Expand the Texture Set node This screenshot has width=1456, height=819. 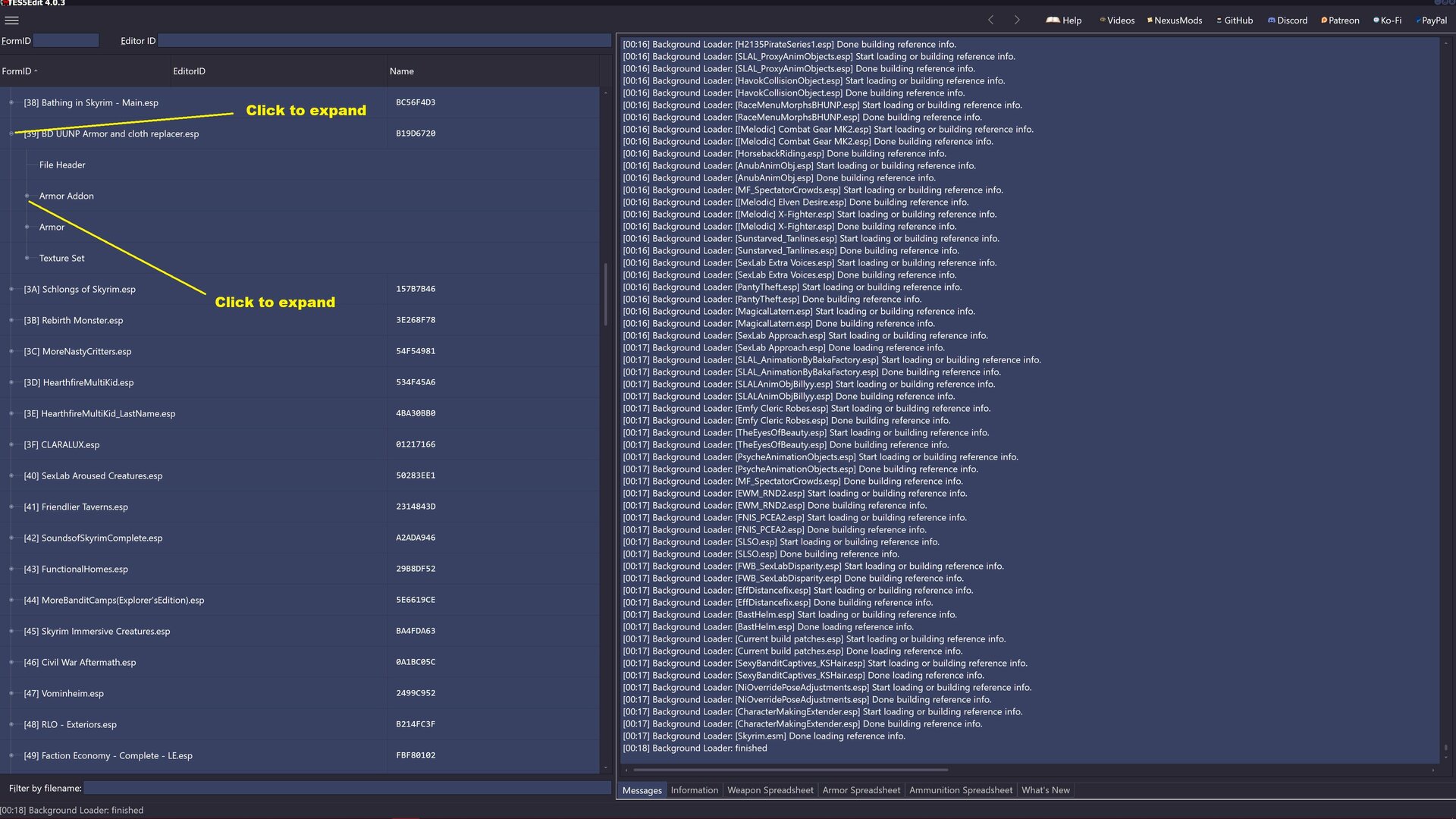27,258
